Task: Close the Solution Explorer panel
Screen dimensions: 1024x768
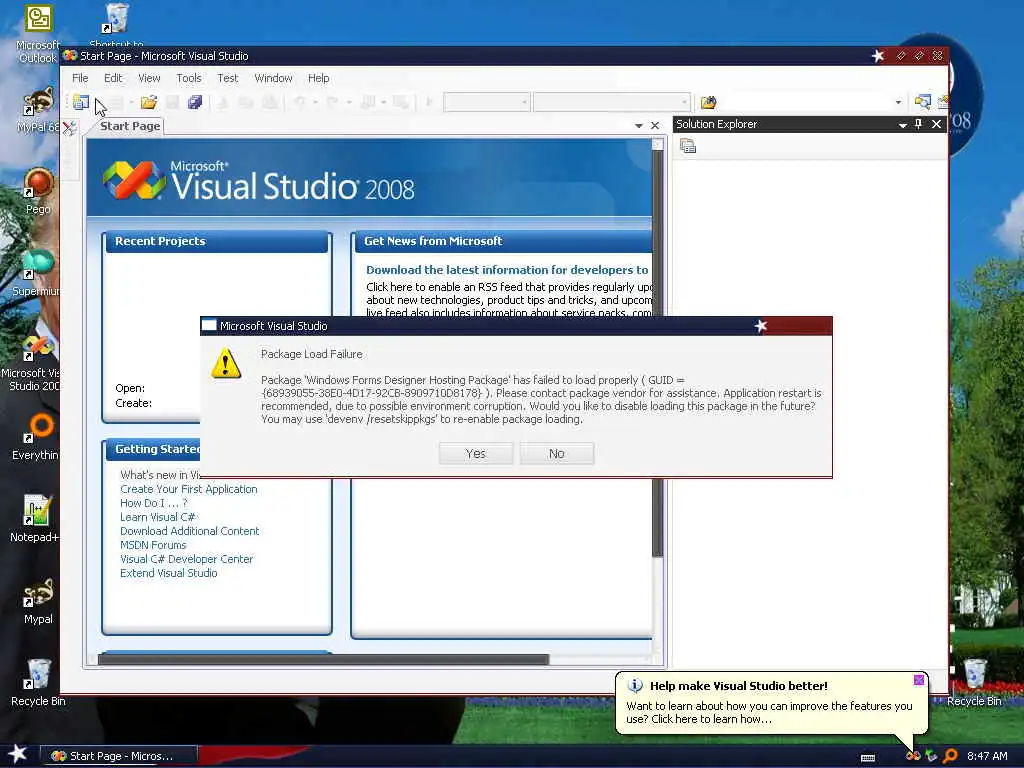Action: click(x=936, y=124)
